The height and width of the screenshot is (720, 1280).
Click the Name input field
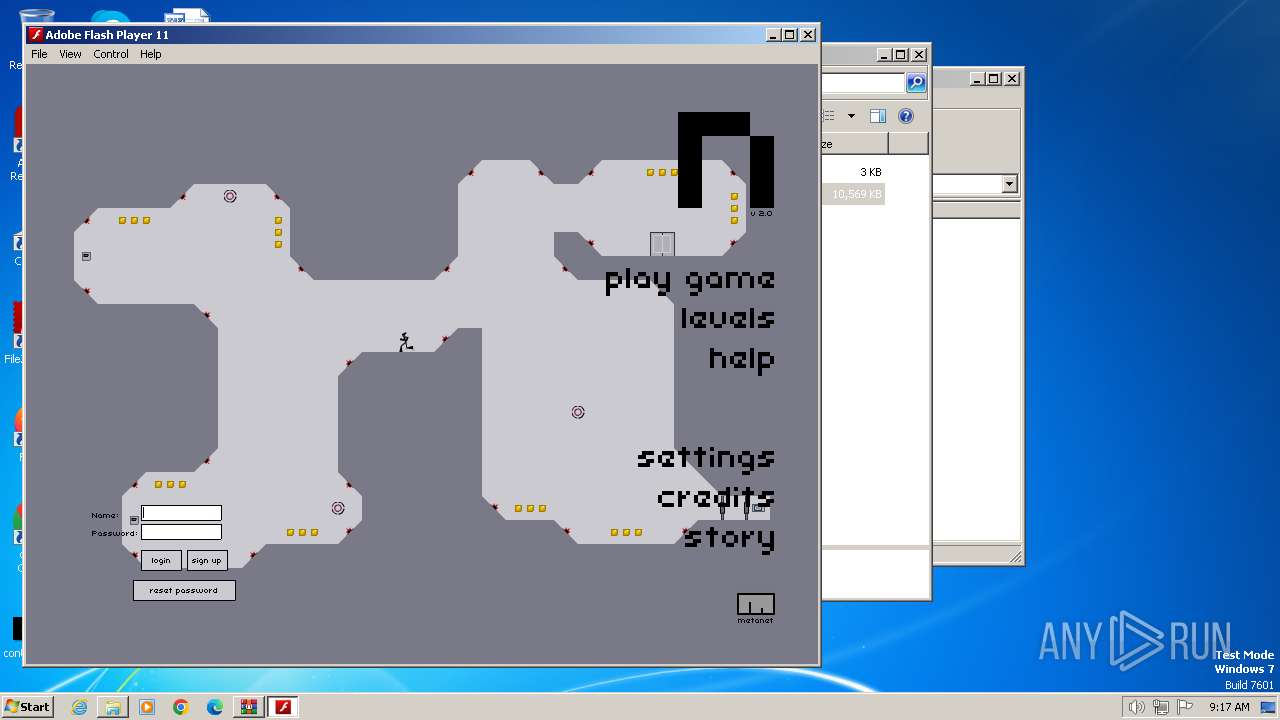(181, 513)
